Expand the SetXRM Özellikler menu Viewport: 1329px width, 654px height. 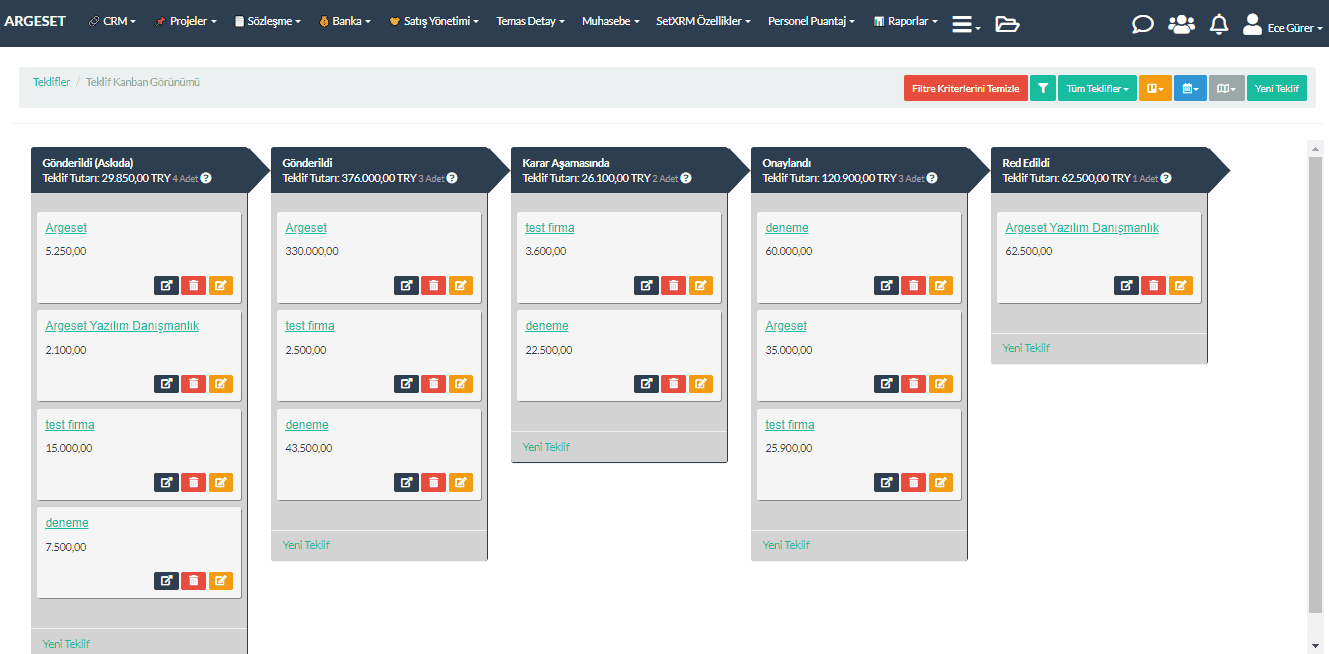[704, 21]
